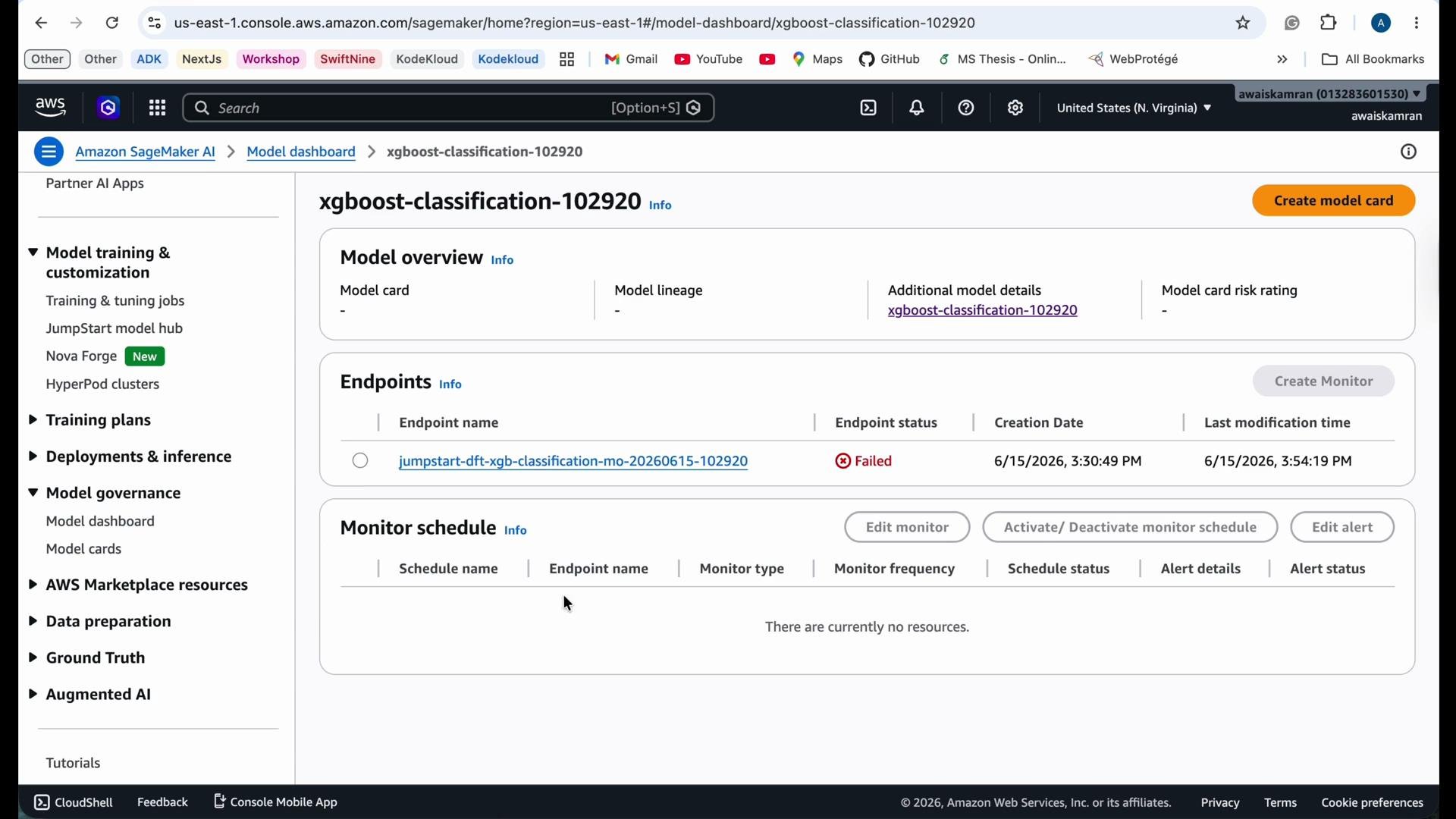Click the AWS logo home icon
Viewport: 1456px width, 819px height.
click(51, 108)
